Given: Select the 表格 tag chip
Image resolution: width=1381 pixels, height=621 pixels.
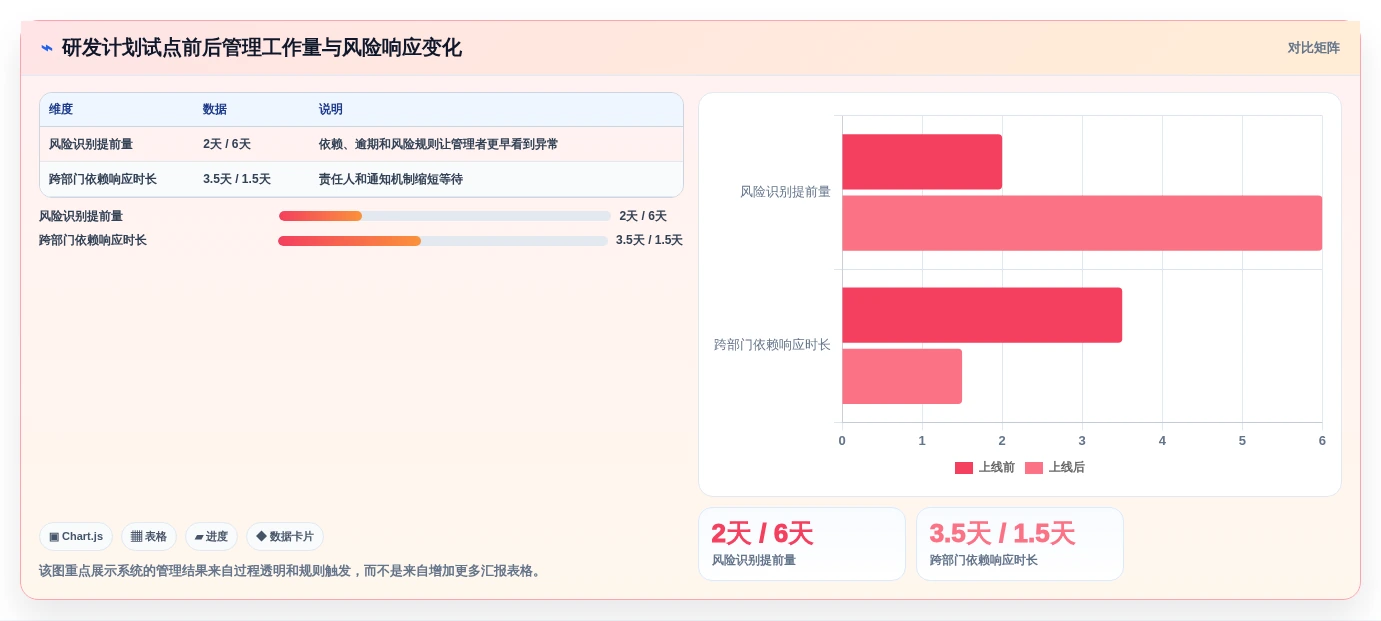Looking at the screenshot, I should tap(149, 536).
